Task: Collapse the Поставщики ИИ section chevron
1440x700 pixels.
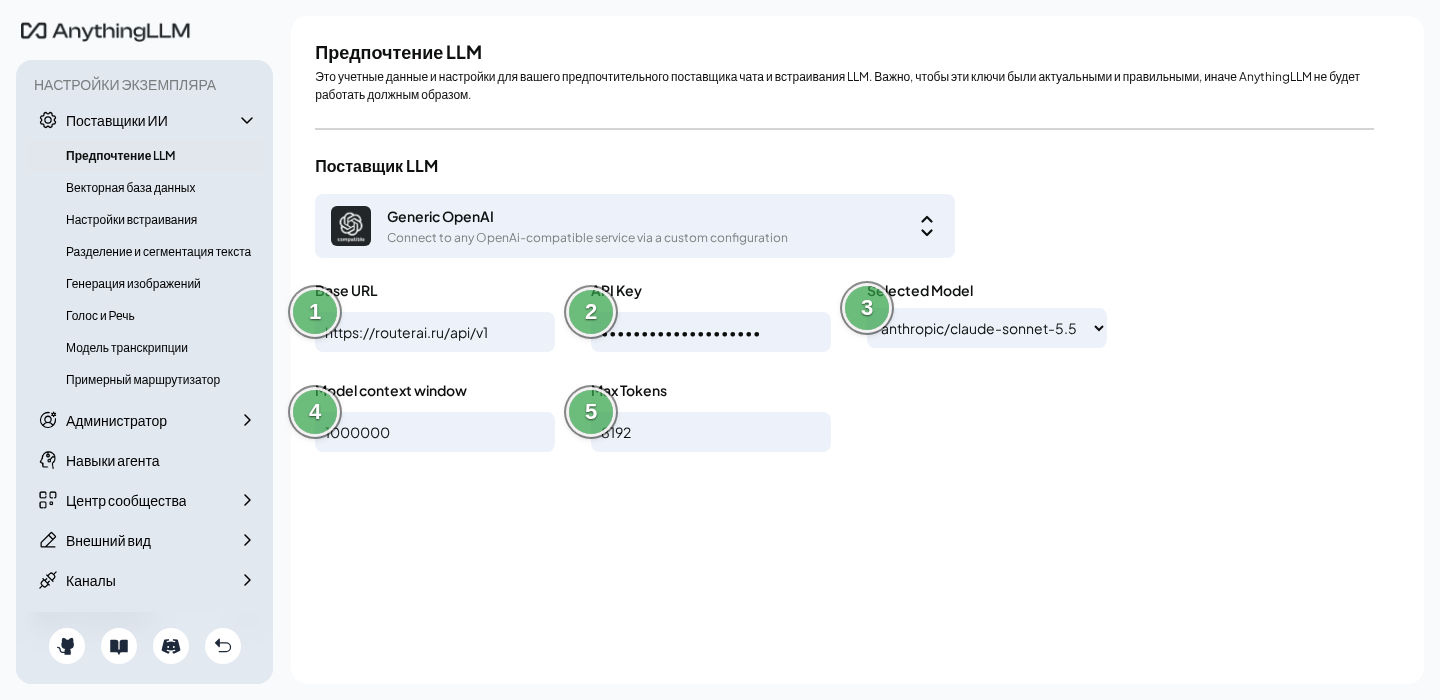Action: coord(247,121)
